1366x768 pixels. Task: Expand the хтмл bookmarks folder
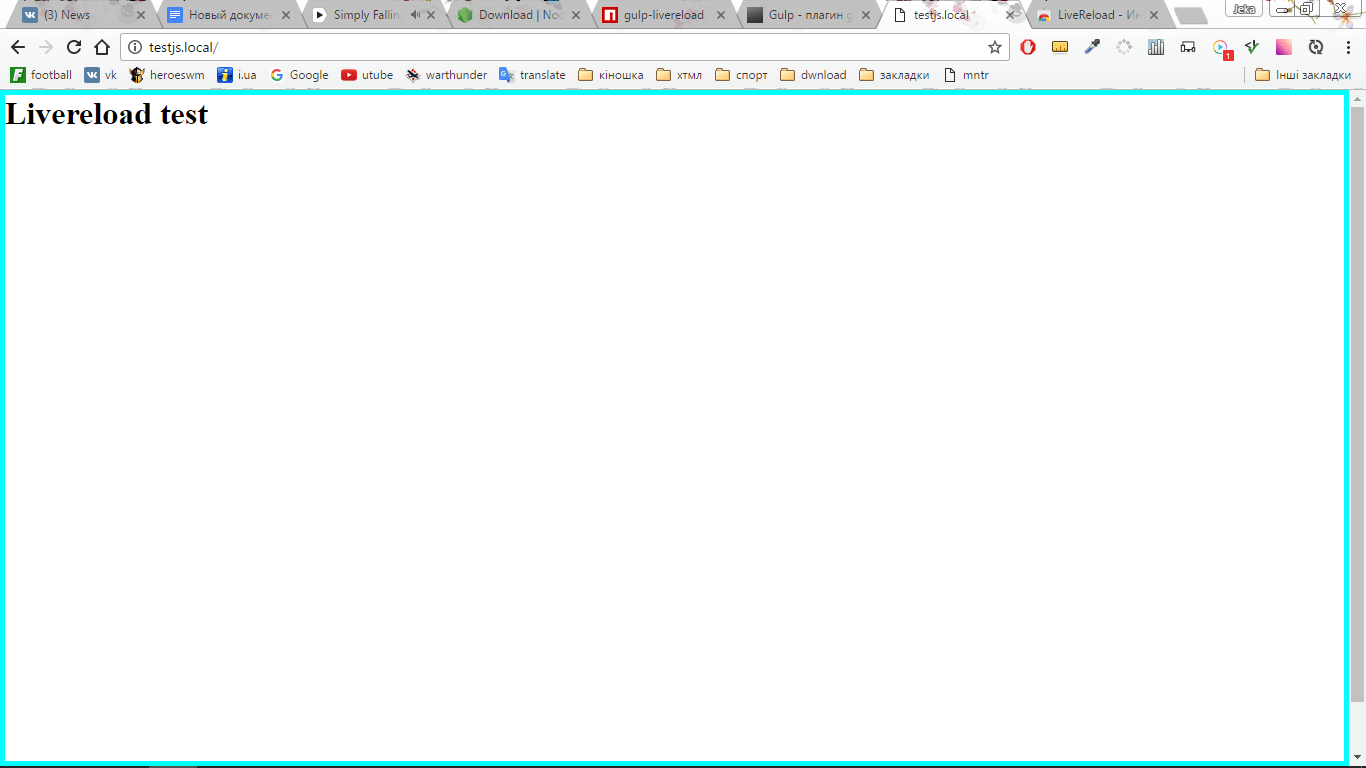coord(679,75)
